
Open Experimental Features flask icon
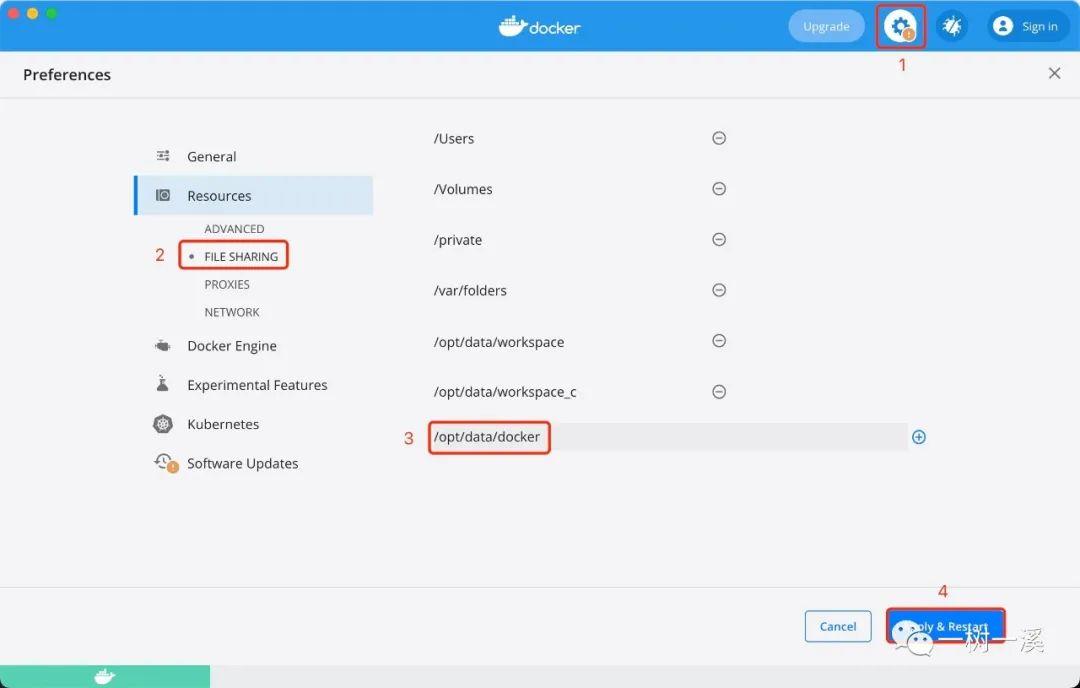163,384
